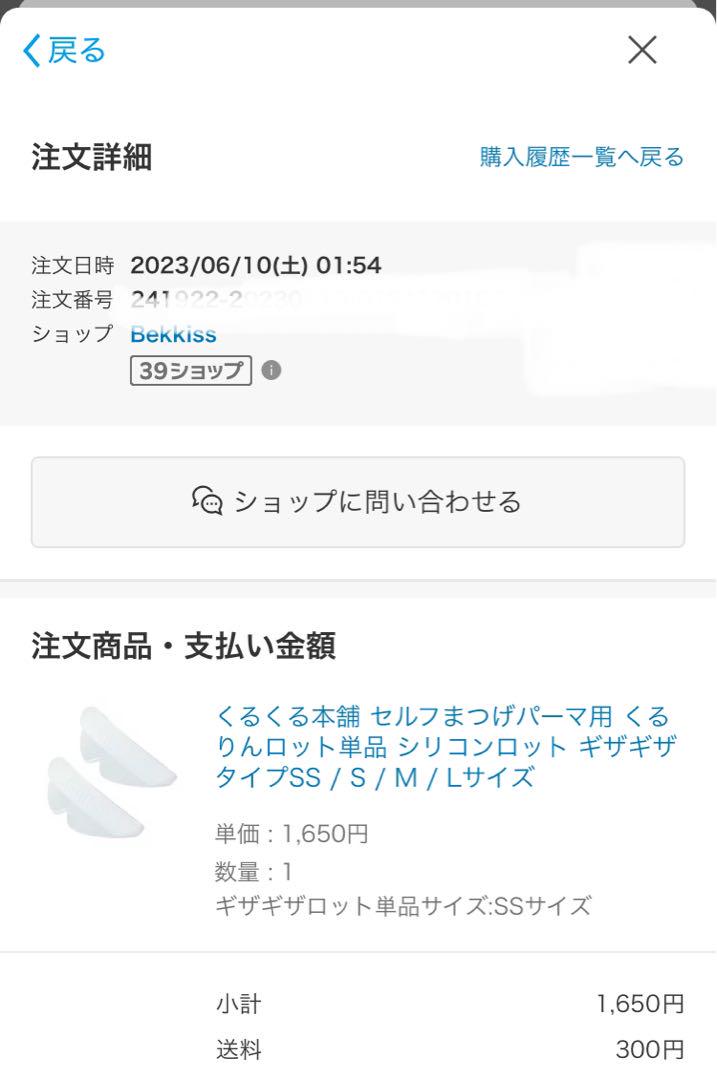Open the くるくる本舗 product title link
717x1080 pixels.
tap(445, 746)
